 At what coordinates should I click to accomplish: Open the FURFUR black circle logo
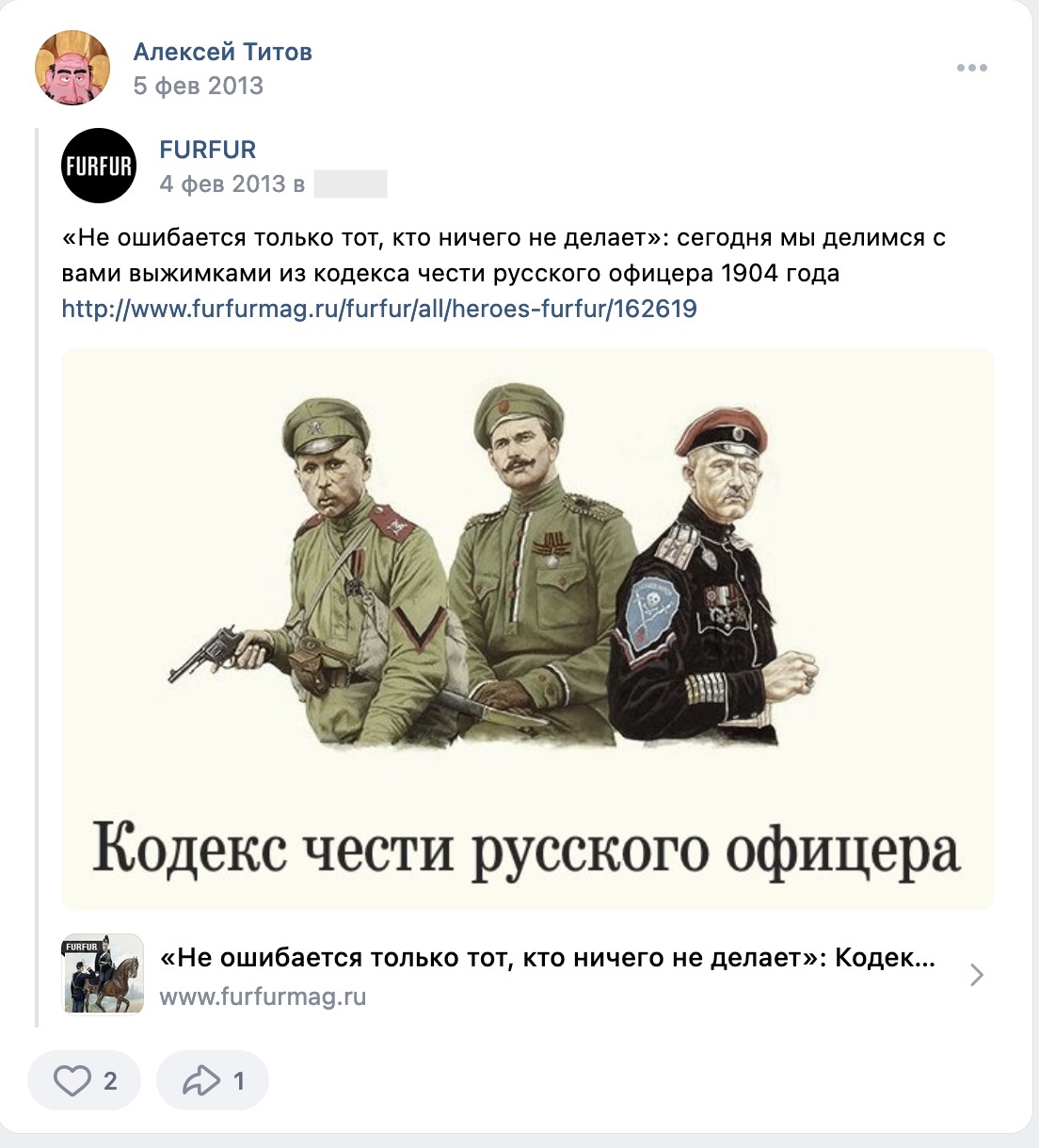99,166
